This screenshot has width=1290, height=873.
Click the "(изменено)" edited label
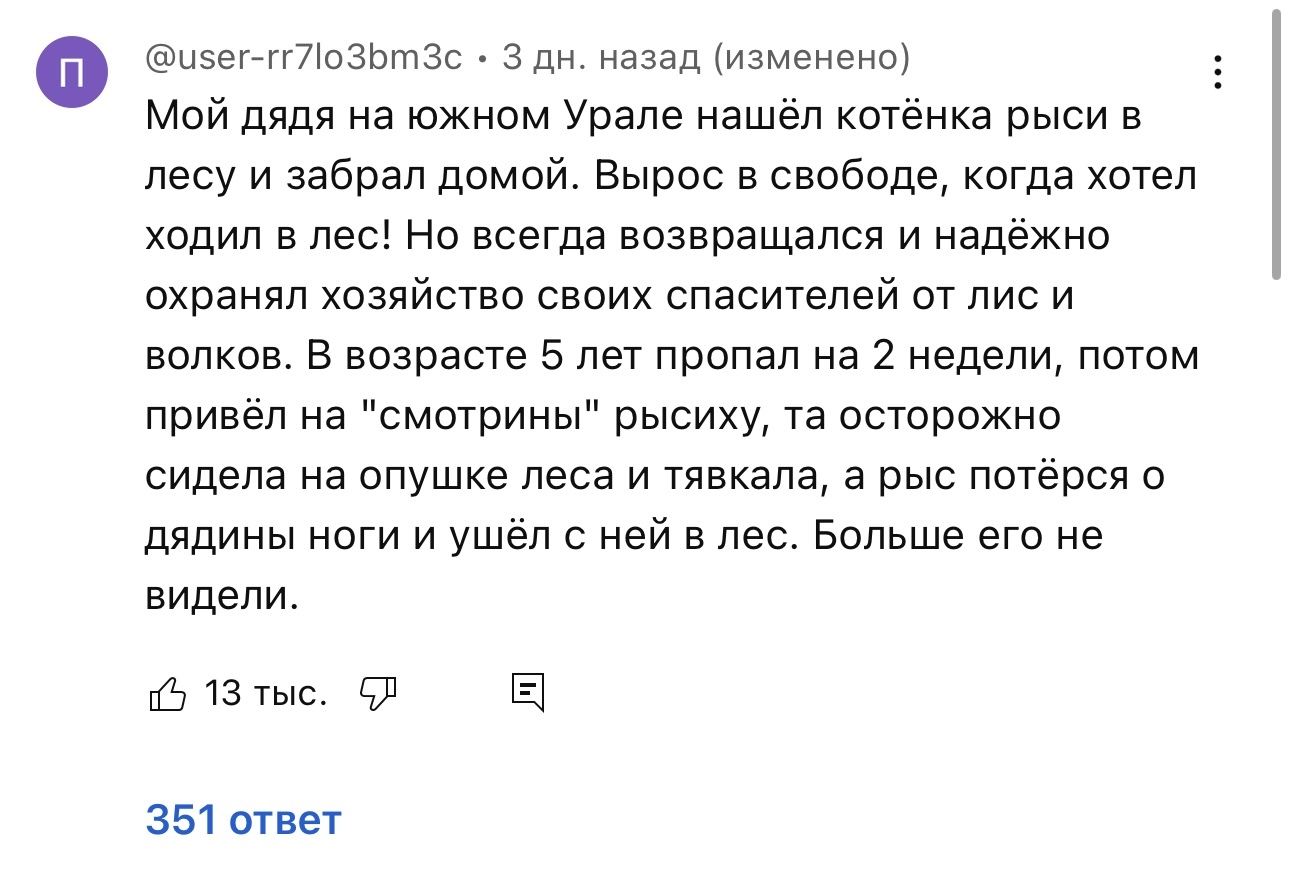(x=810, y=59)
